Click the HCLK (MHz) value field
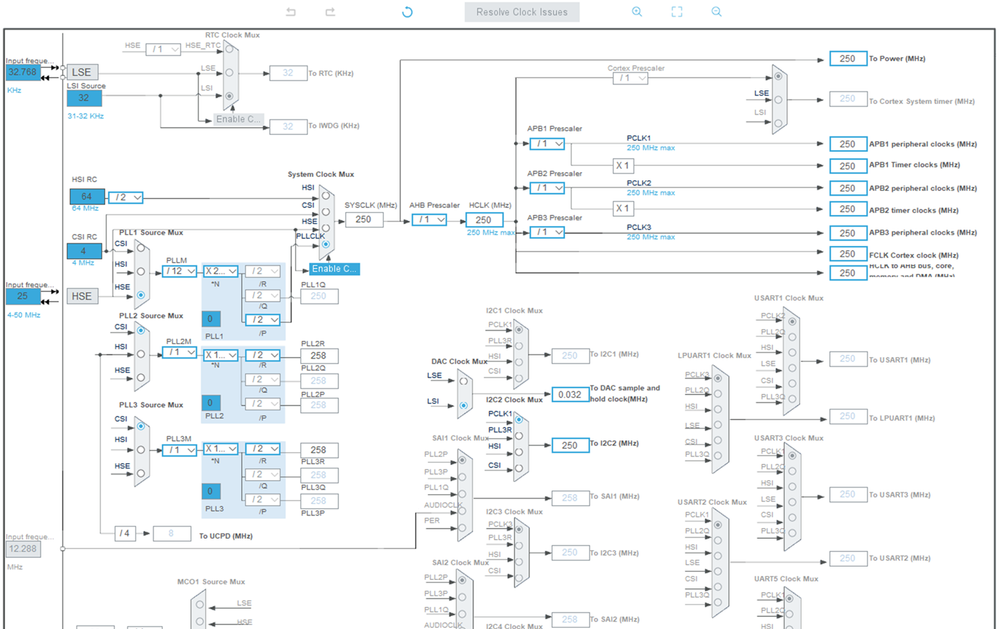Image resolution: width=999 pixels, height=629 pixels. (x=484, y=220)
